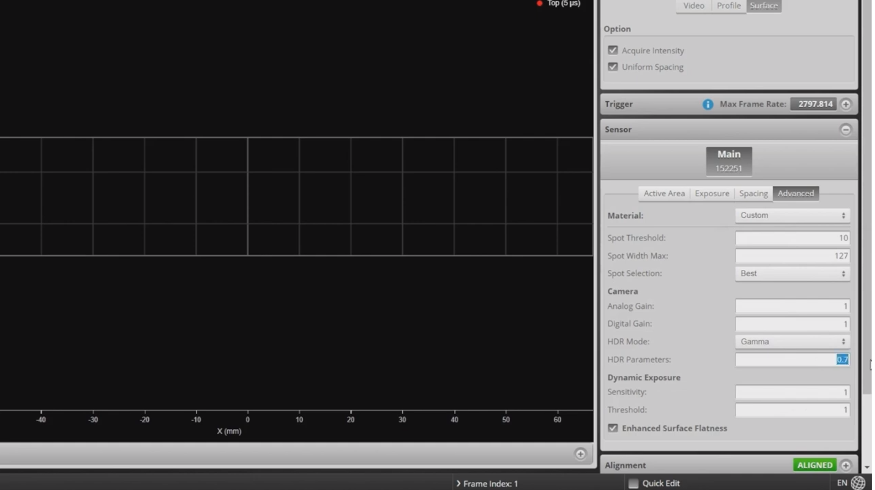Click the Spot Width Max field

click(x=792, y=256)
